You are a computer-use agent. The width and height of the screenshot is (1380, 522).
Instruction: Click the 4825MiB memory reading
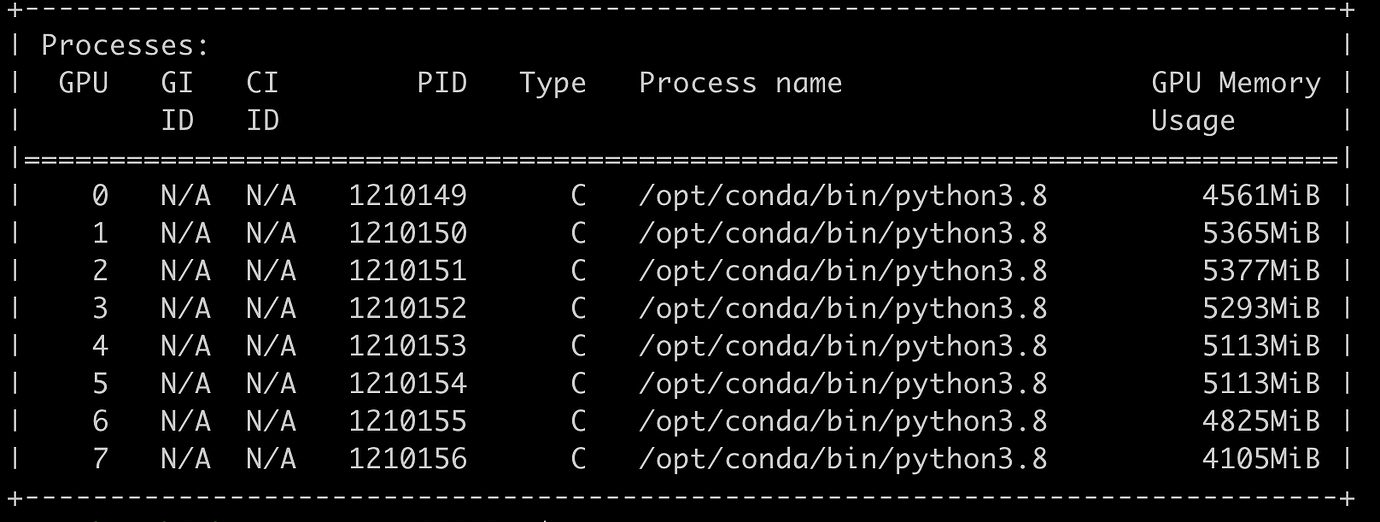click(1260, 421)
